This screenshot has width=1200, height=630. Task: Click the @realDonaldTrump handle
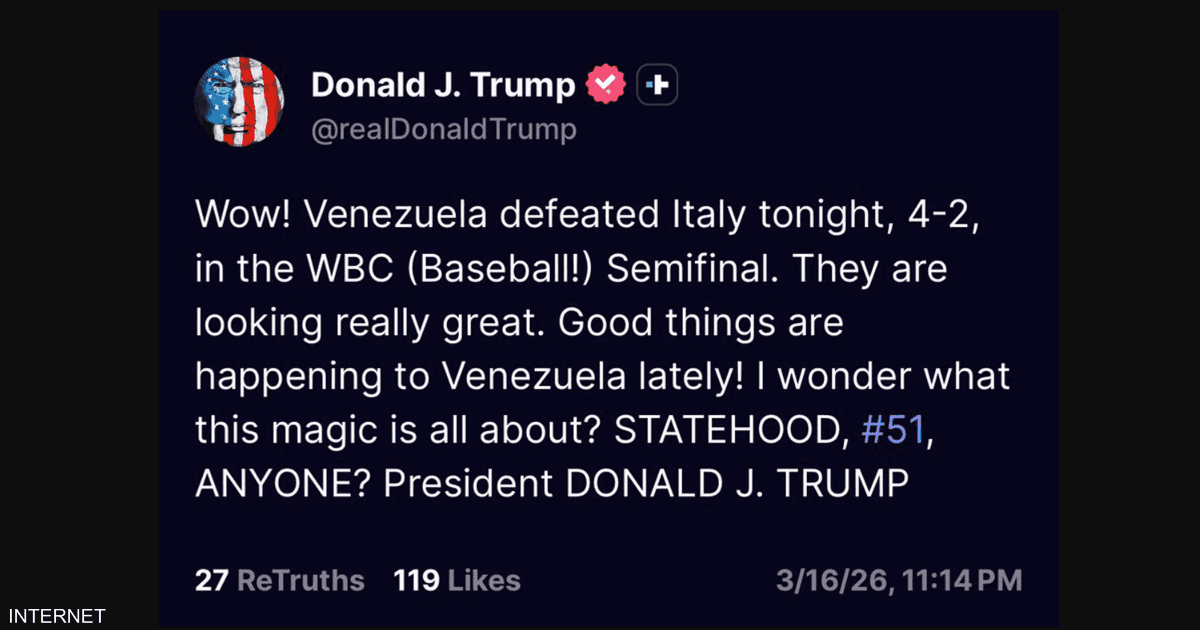coord(444,130)
